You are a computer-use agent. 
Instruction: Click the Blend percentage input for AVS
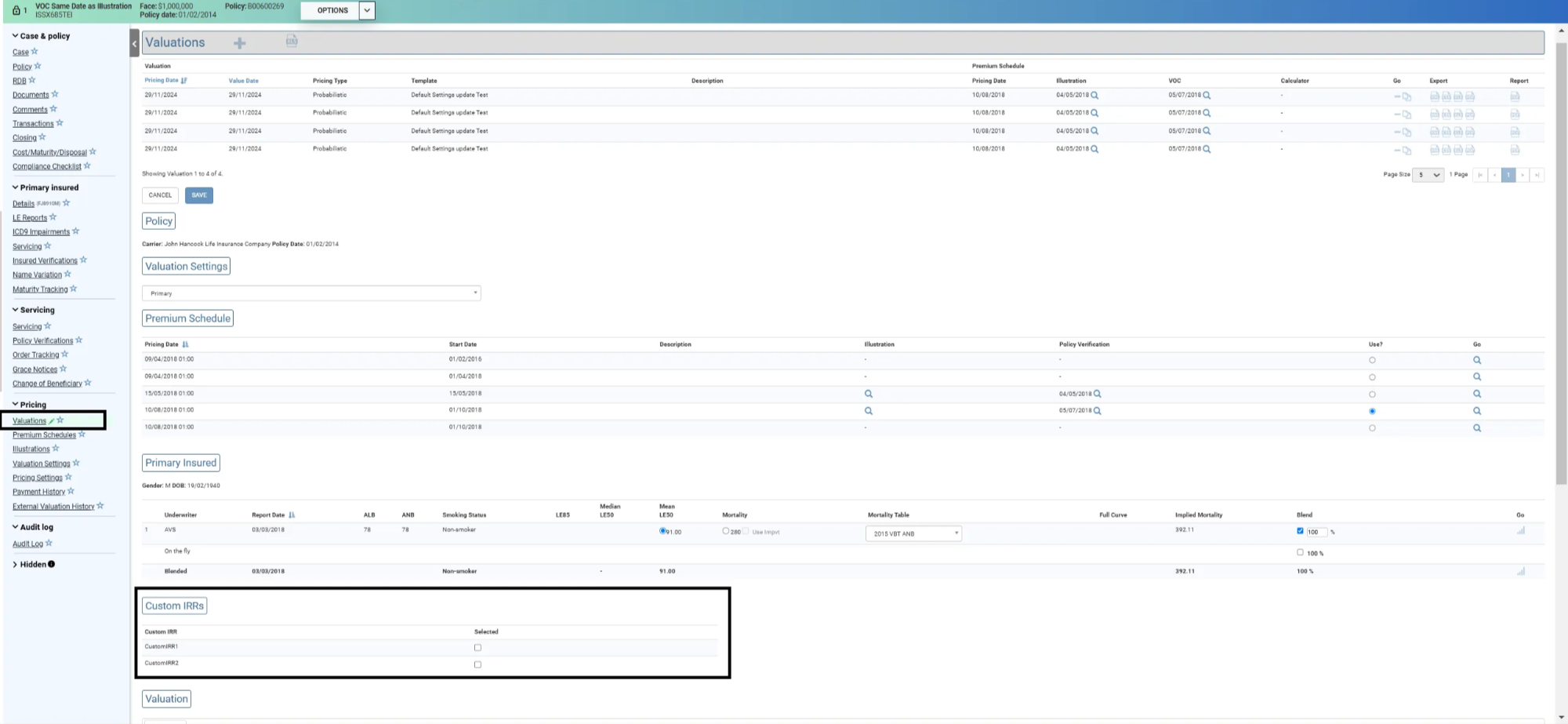pos(1316,532)
